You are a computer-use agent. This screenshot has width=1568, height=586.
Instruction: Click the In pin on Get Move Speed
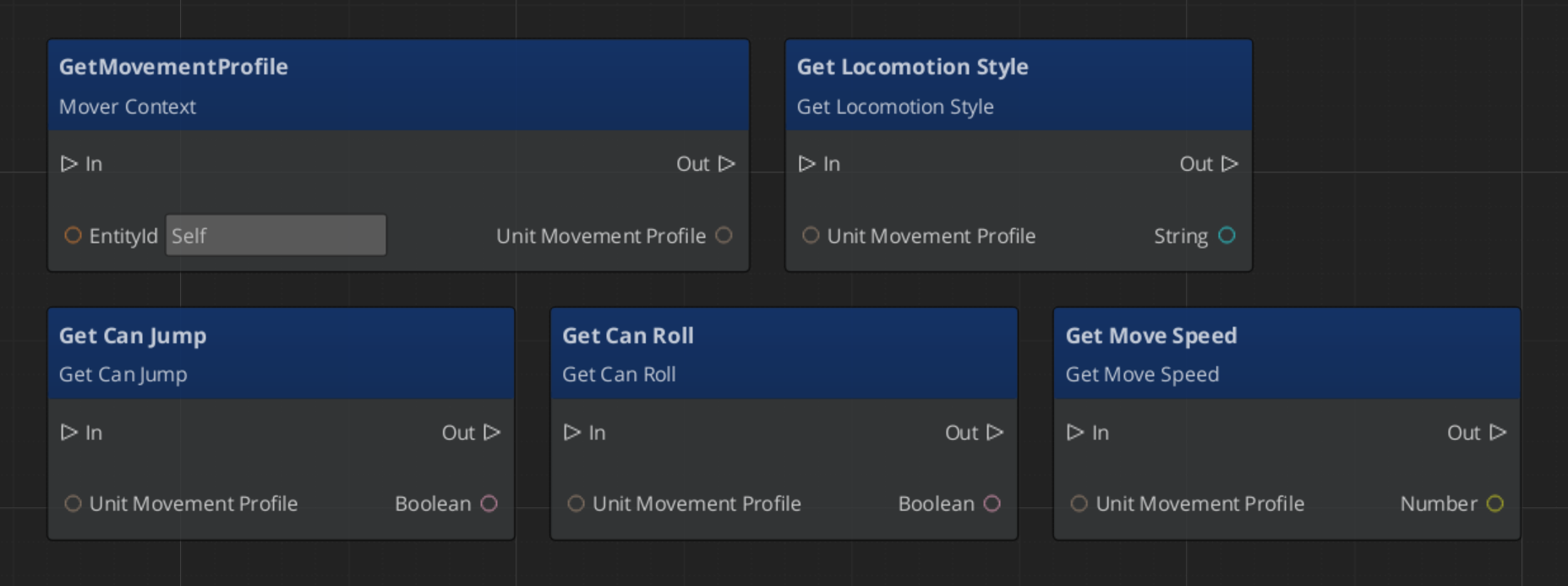point(1075,433)
